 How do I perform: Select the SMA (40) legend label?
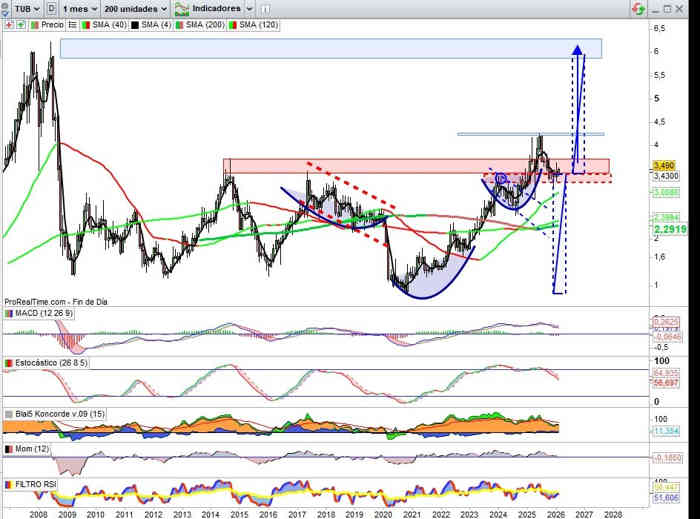[107, 22]
